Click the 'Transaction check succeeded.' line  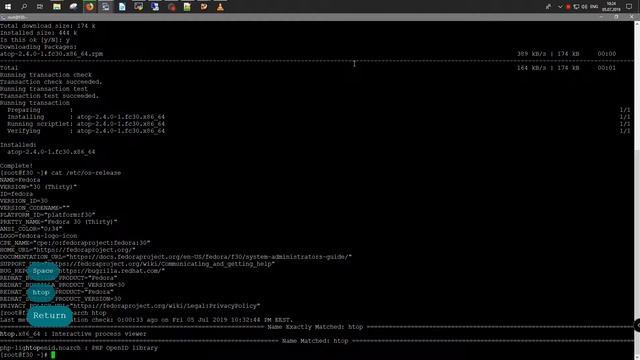tap(51, 82)
